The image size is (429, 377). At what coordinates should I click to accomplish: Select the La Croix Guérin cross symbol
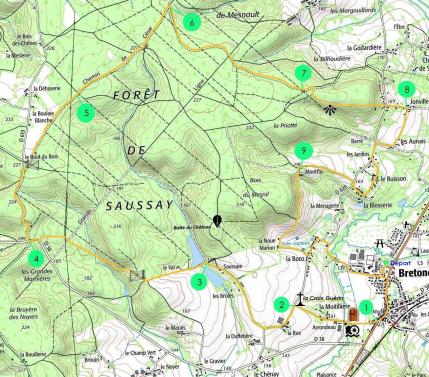click(x=301, y=299)
